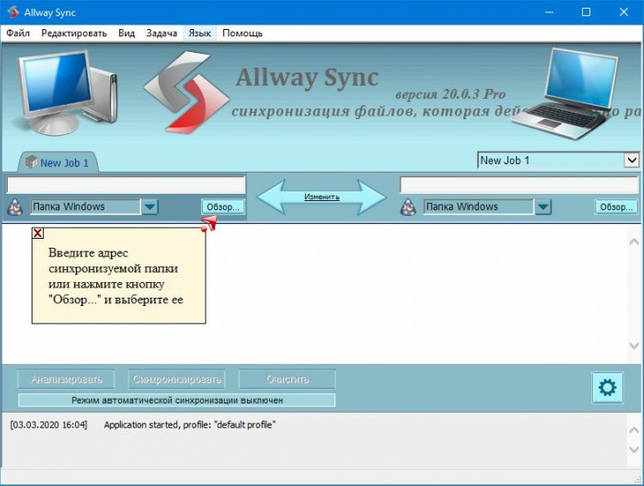Close the Allway Sync window

[624, 12]
